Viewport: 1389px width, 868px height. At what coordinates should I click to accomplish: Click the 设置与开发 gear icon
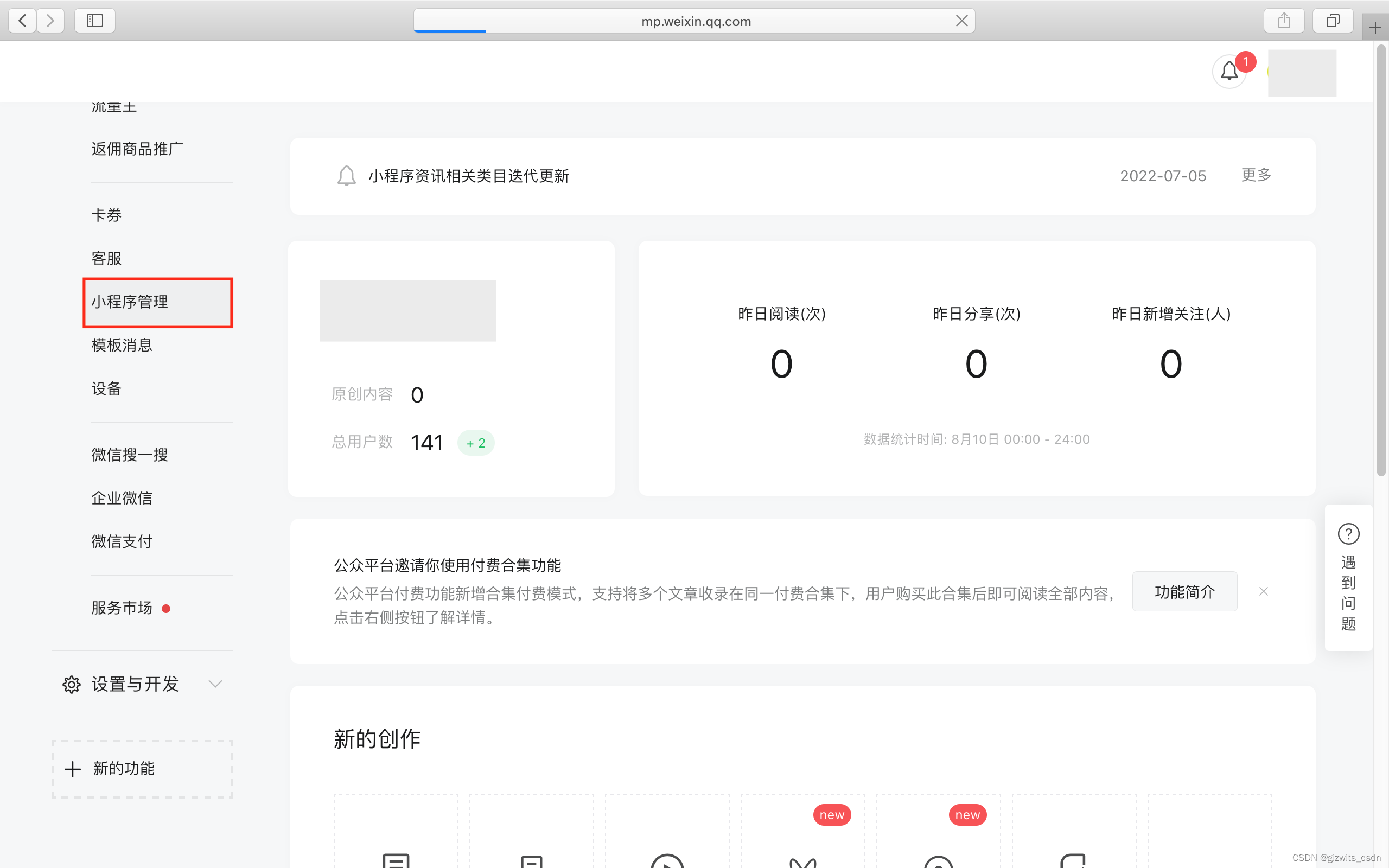click(x=71, y=684)
